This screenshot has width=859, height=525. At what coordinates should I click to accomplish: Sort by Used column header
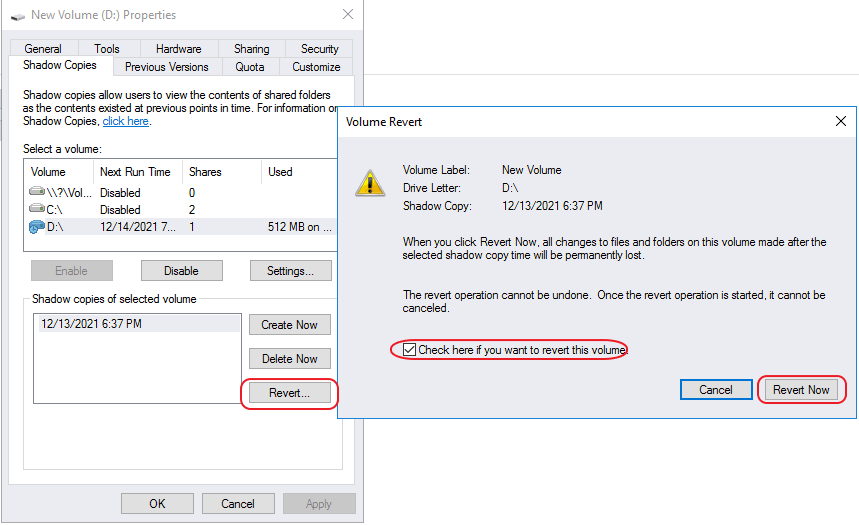(299, 172)
